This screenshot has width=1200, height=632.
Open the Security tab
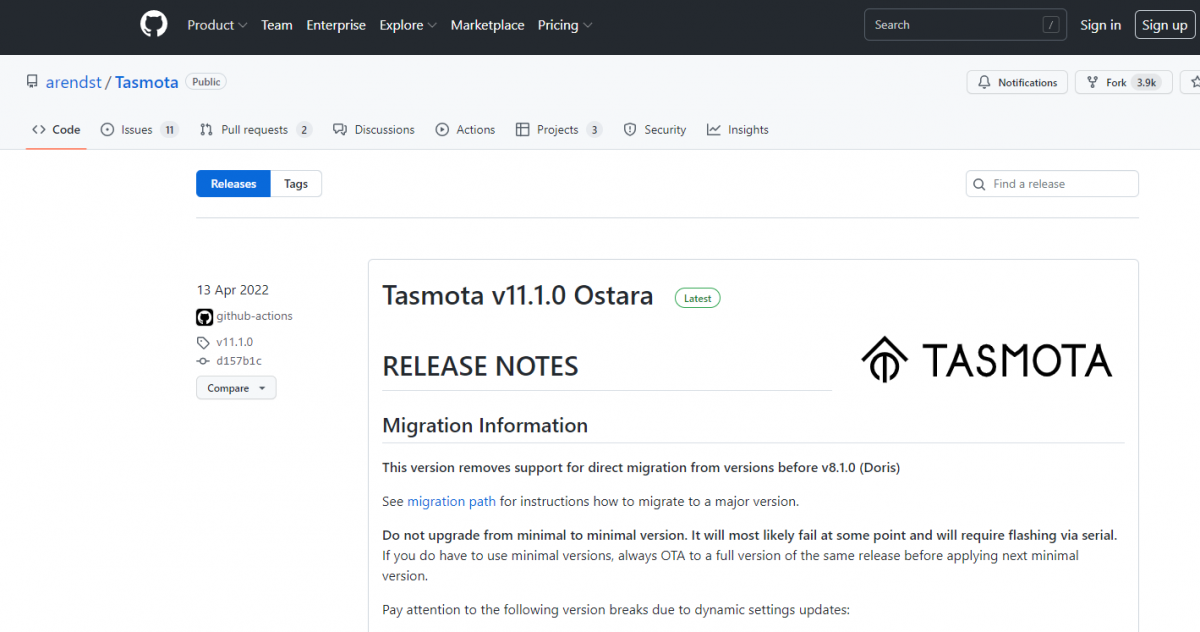pyautogui.click(x=655, y=130)
